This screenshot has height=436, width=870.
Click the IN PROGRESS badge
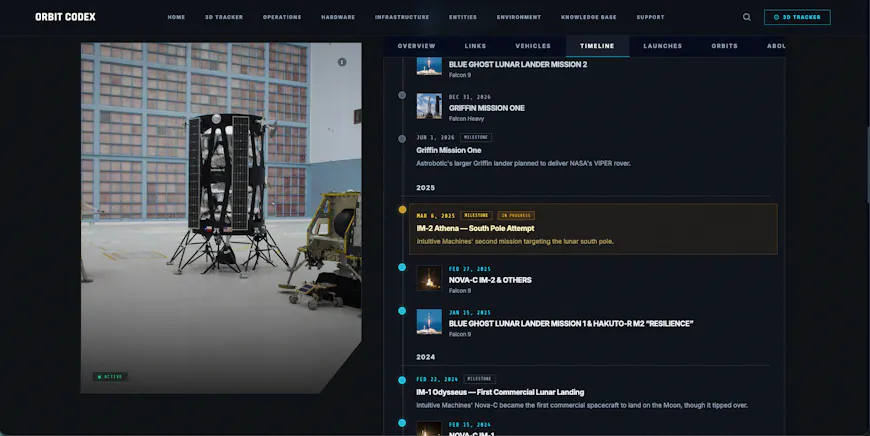516,215
